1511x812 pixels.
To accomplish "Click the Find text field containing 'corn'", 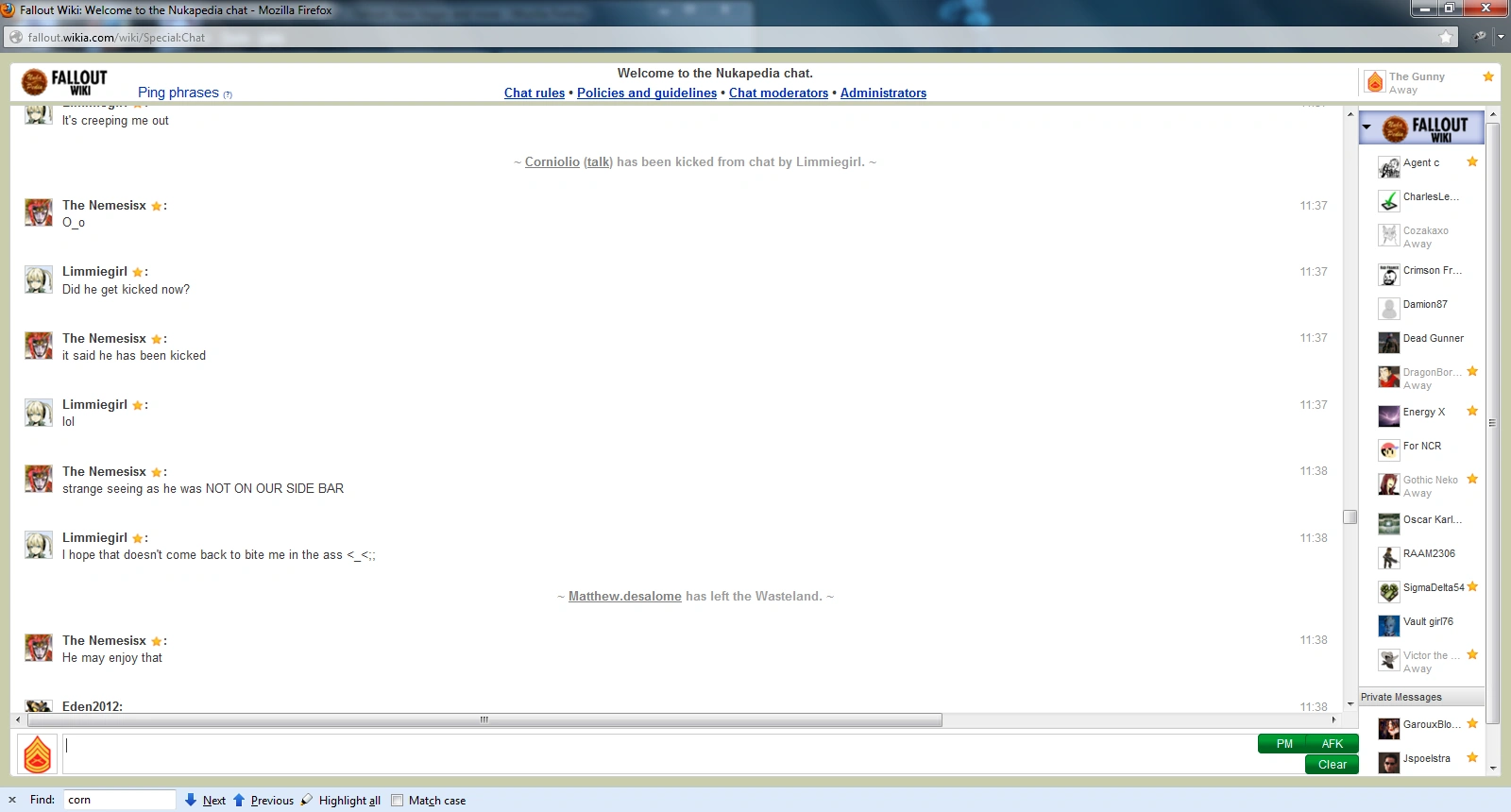I will click(x=120, y=800).
